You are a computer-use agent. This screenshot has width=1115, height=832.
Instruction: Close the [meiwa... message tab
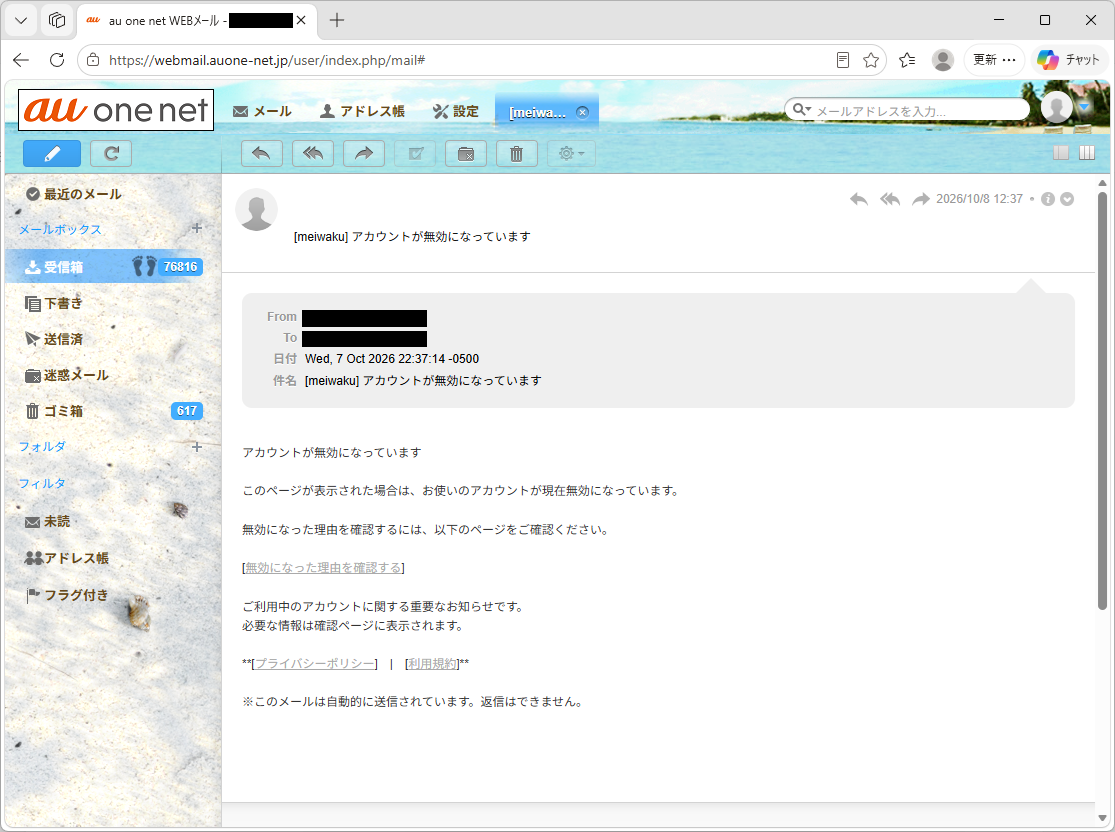click(x=582, y=112)
